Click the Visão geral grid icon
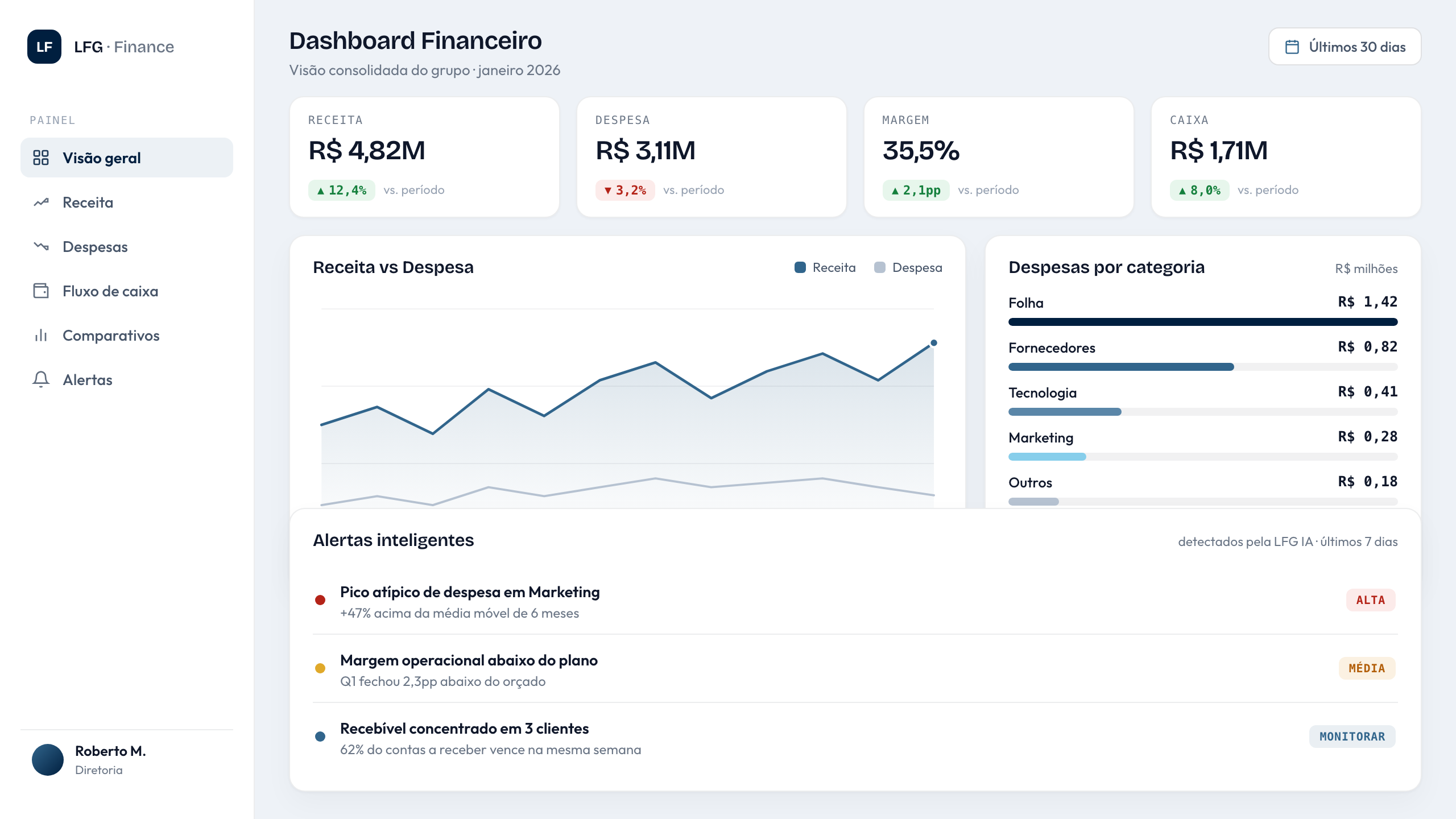The image size is (1456, 819). pyautogui.click(x=41, y=158)
